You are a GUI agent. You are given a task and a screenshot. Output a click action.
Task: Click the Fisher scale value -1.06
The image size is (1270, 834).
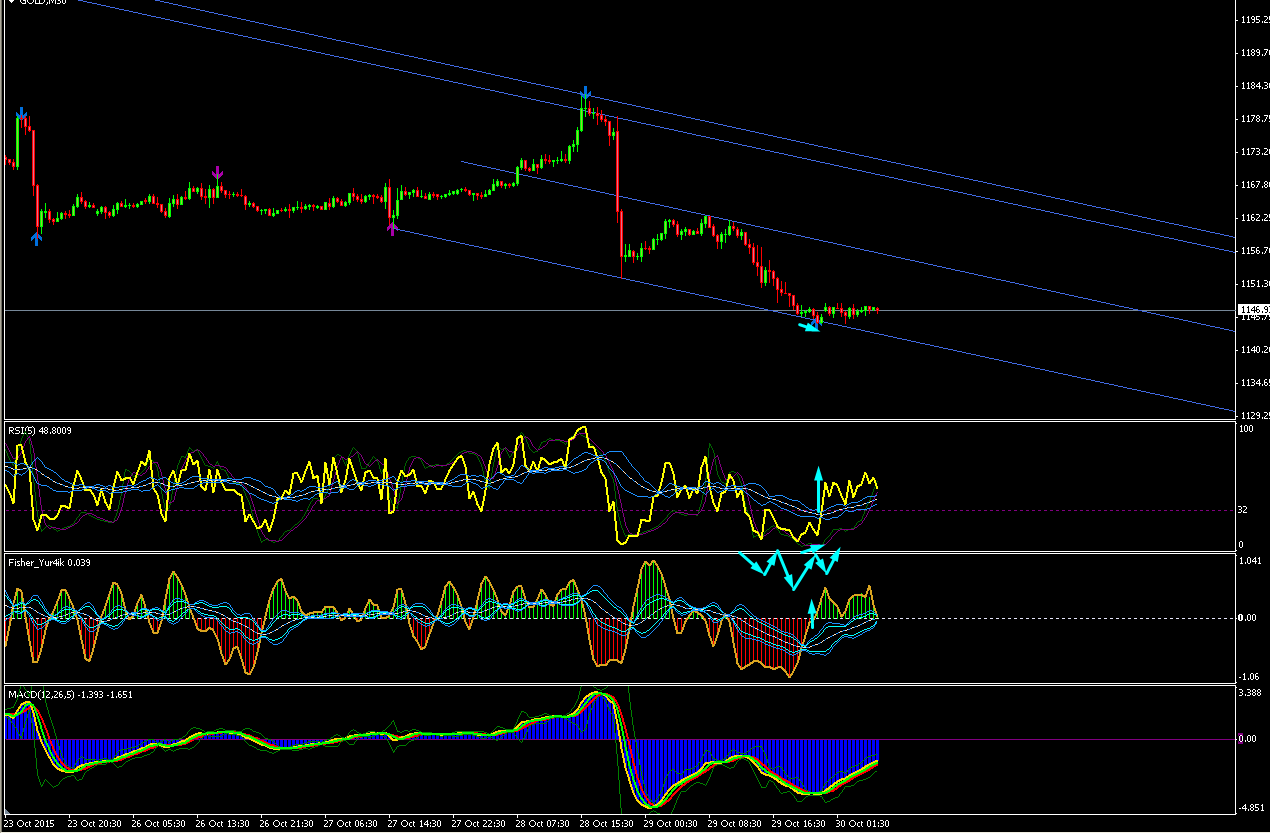click(x=1250, y=676)
